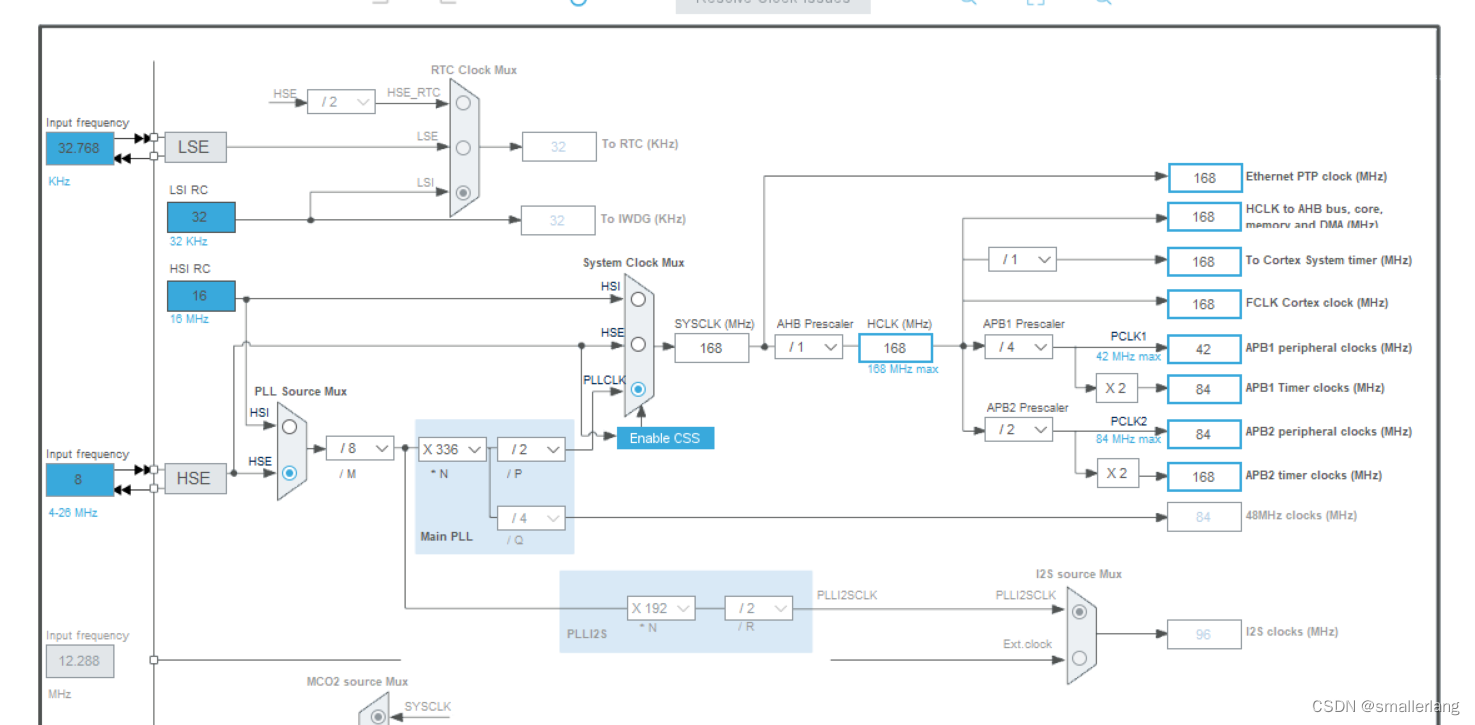The width and height of the screenshot is (1475, 725).
Task: Click the To IWDG (KHz) 32 field
Action: 558,220
